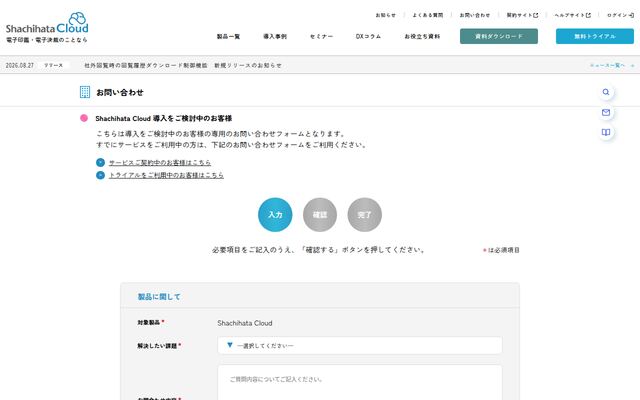Open the news headline about 新規リリースのお知らせ
The width and height of the screenshot is (640, 400).
tap(183, 65)
